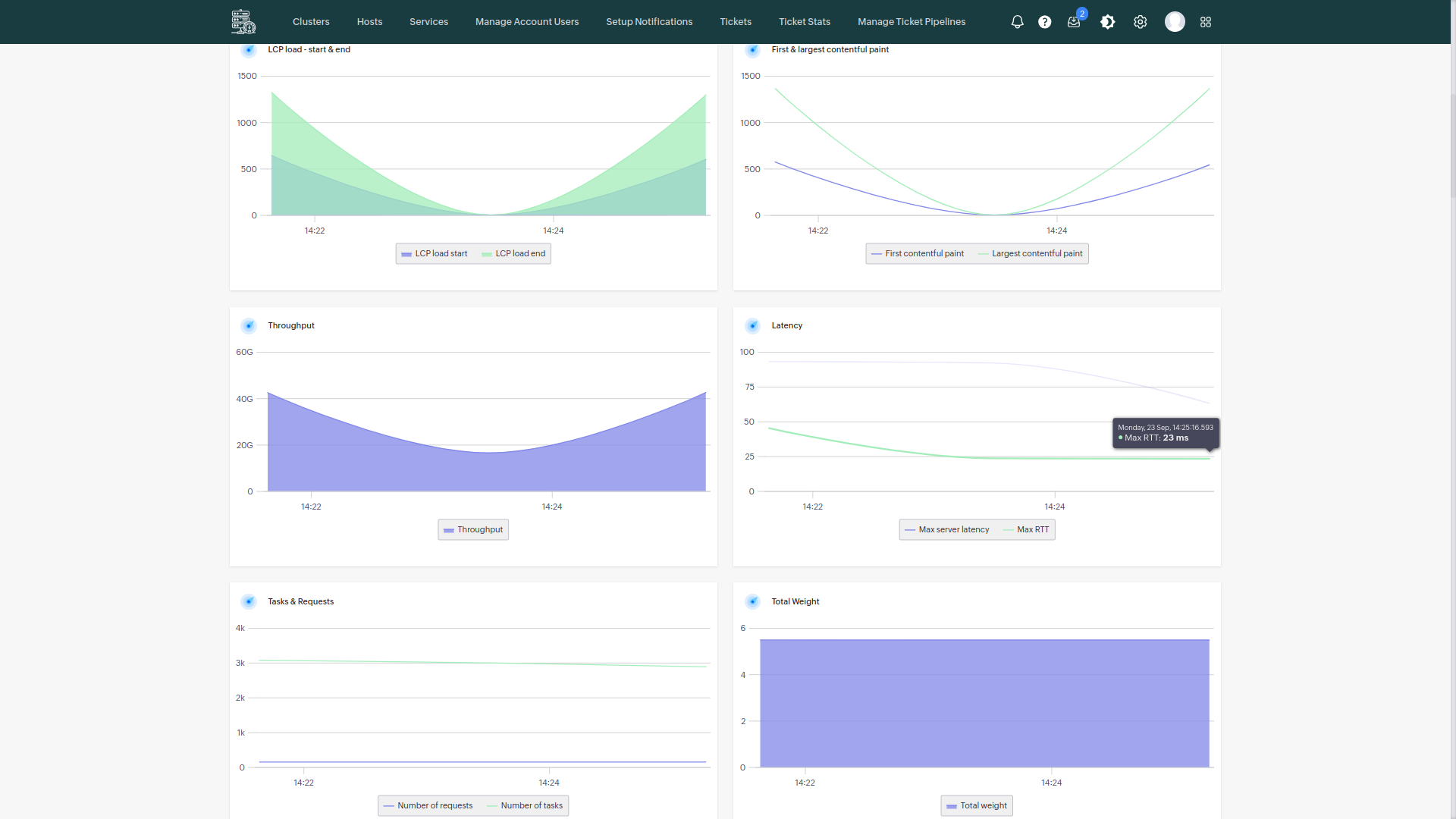
Task: Open Manage Account Users
Action: click(x=527, y=22)
